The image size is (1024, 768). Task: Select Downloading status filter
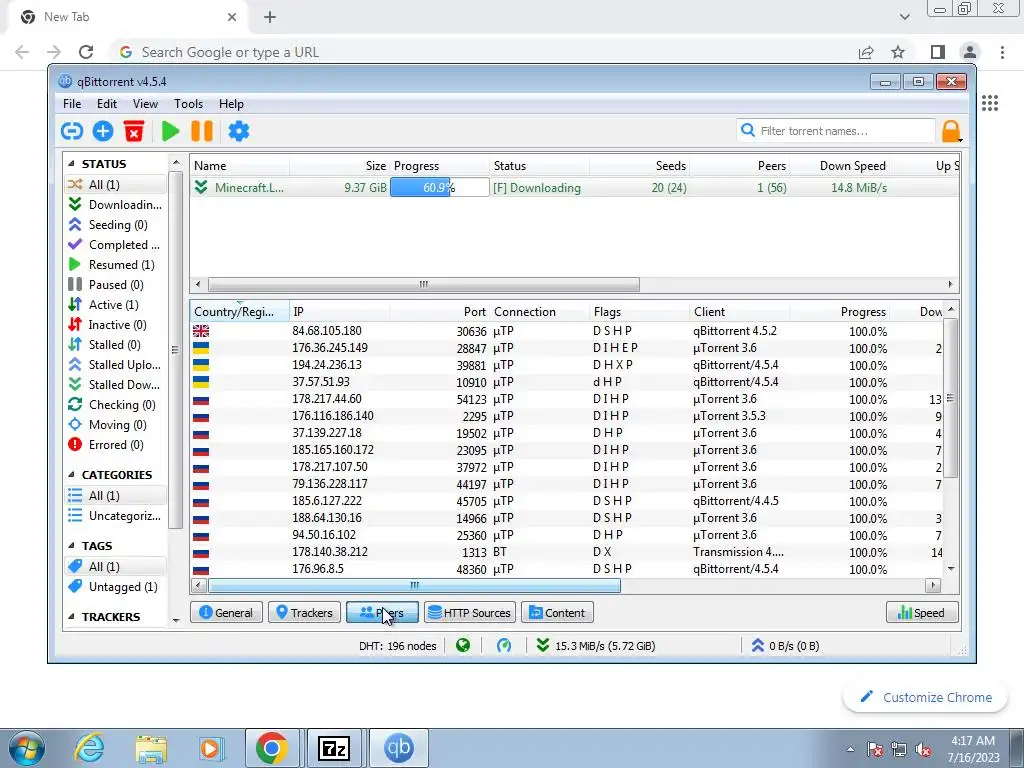point(116,205)
